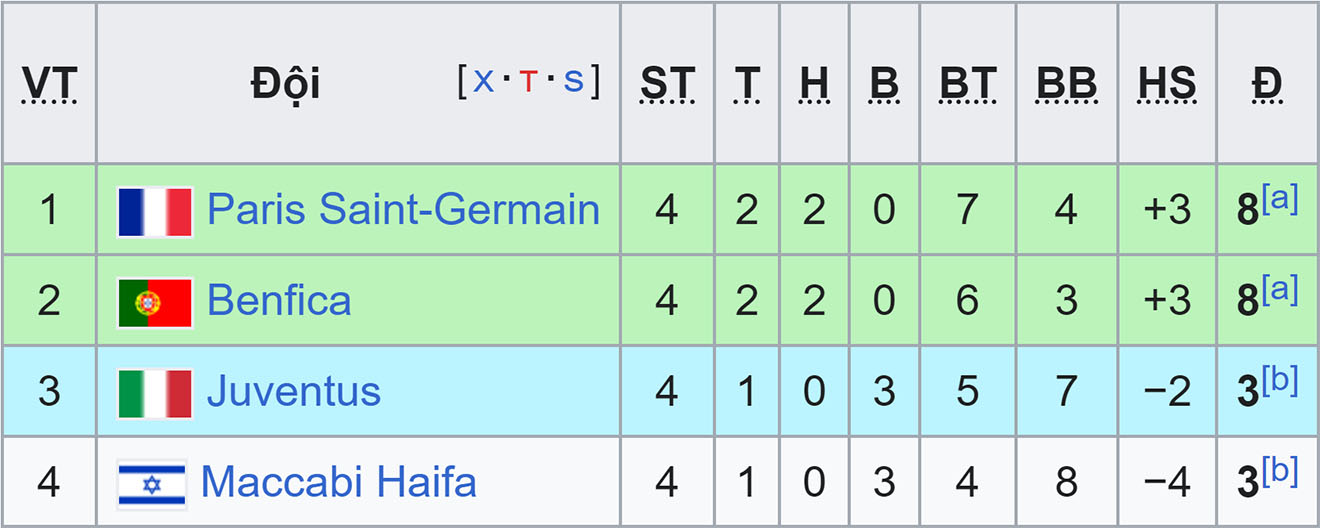Click the France flag icon

155,212
